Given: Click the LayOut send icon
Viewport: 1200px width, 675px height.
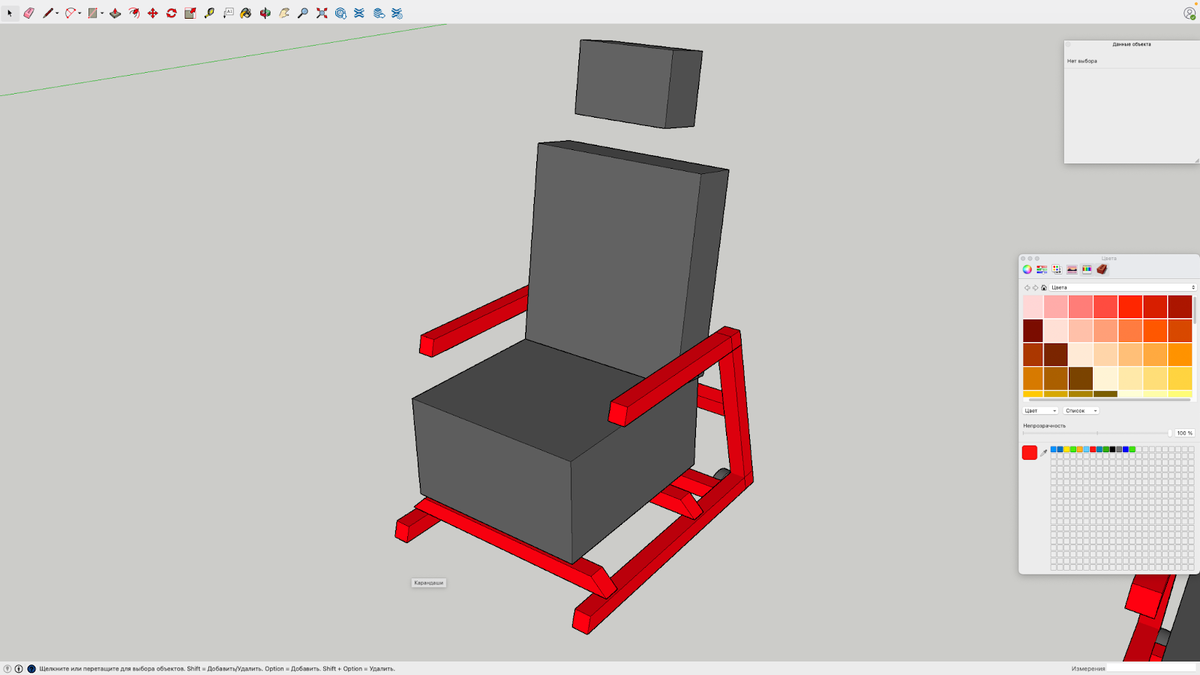Looking at the screenshot, I should pyautogui.click(x=378, y=13).
